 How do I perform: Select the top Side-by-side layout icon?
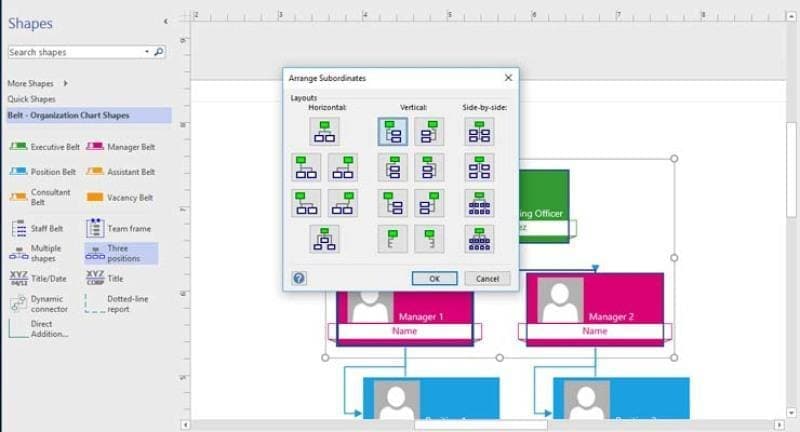[479, 132]
